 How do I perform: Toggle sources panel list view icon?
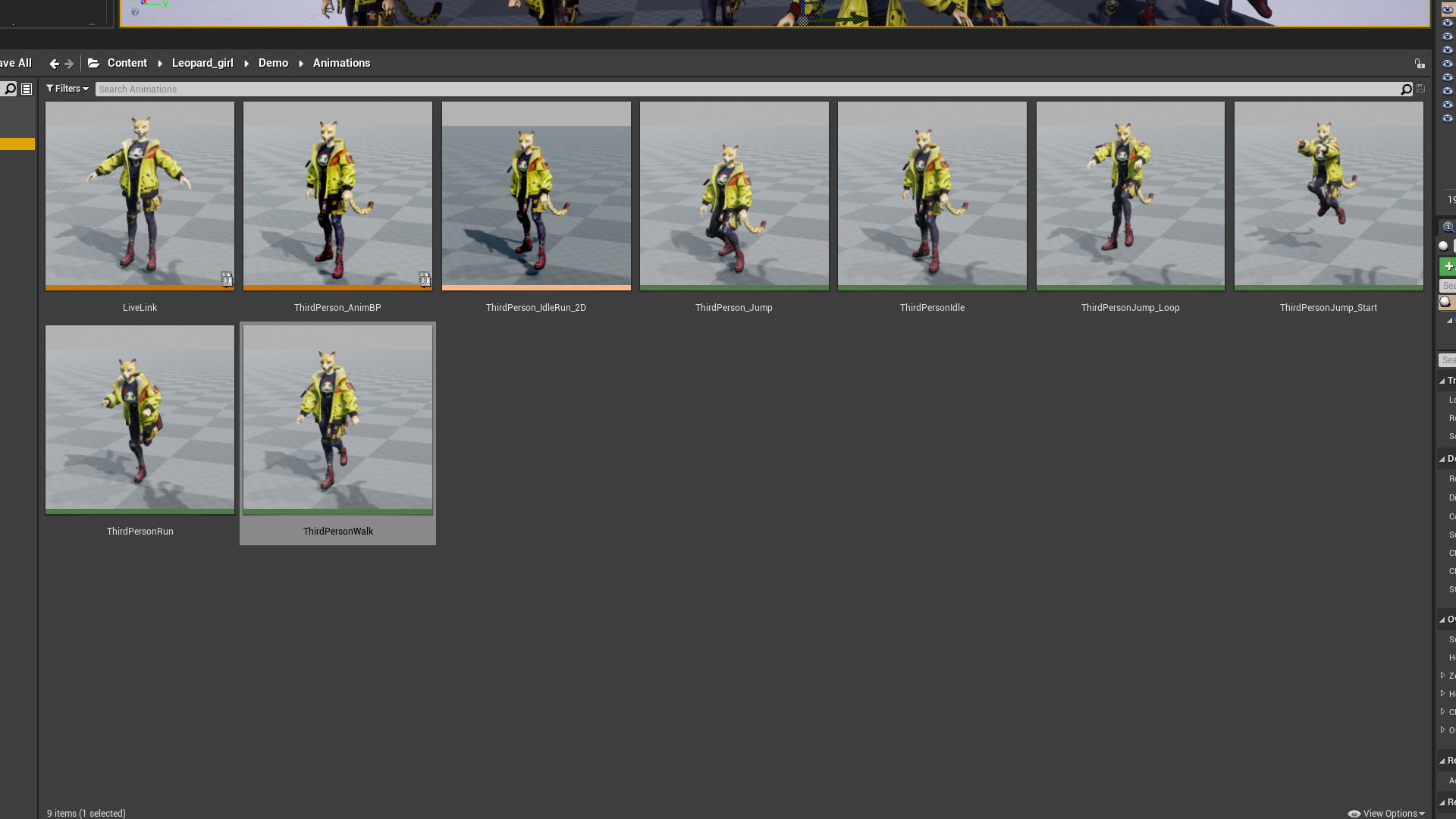tap(27, 89)
